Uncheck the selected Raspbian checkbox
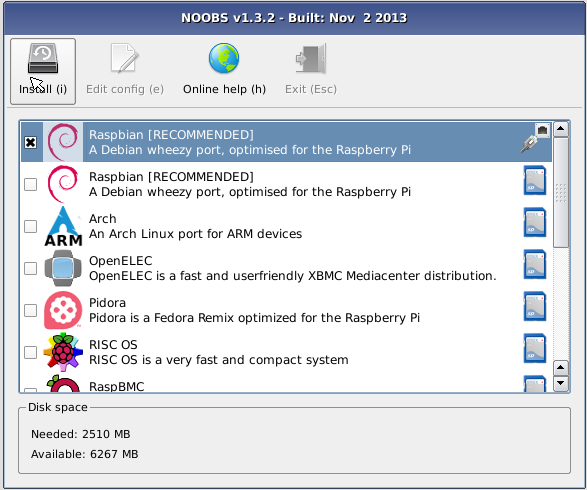 tap(30, 142)
